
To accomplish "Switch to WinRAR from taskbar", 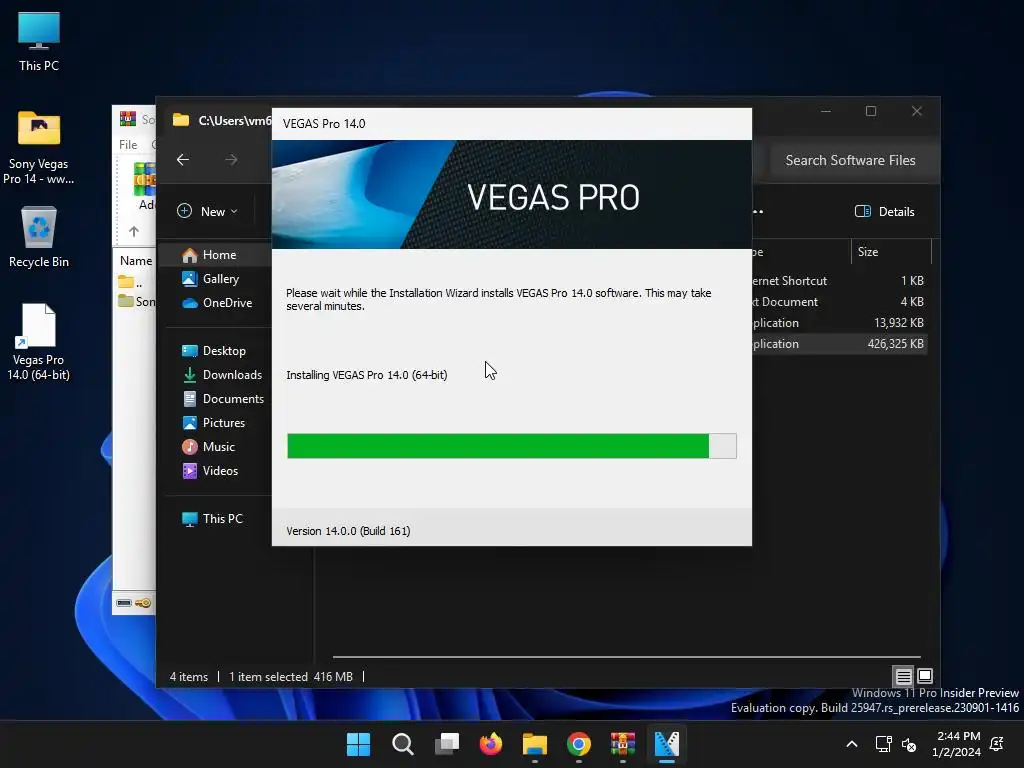I will 622,744.
